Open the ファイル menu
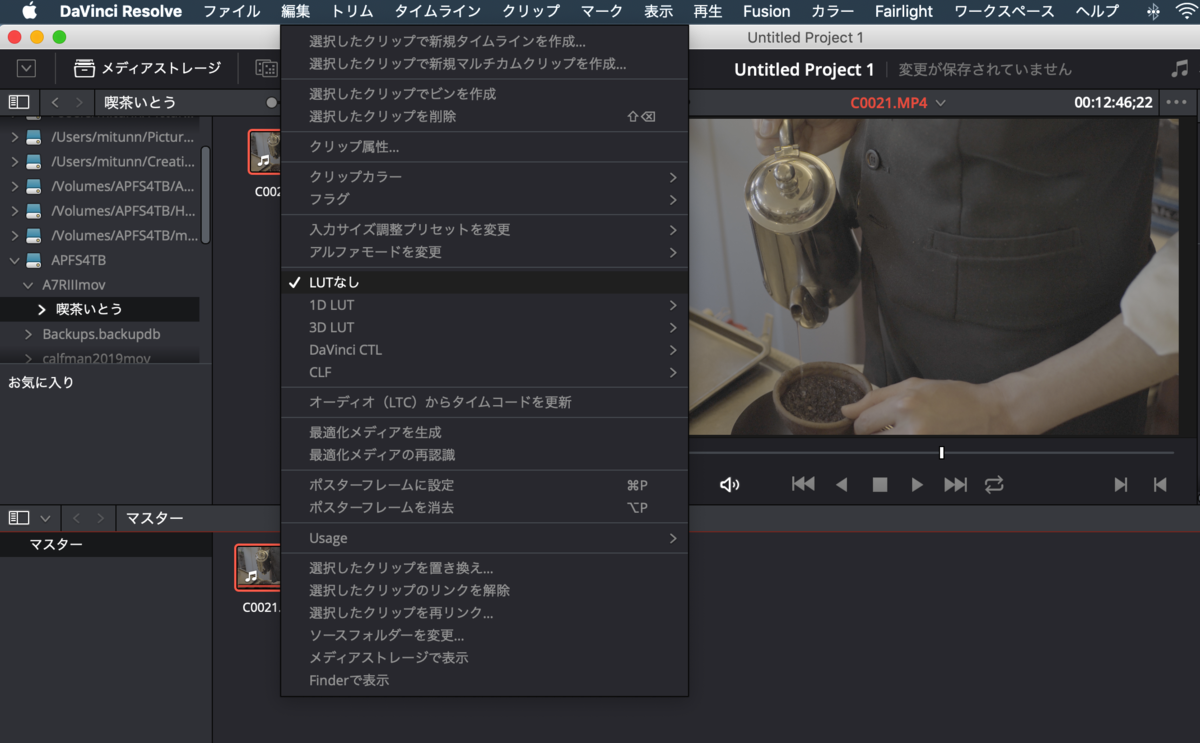 pos(231,12)
